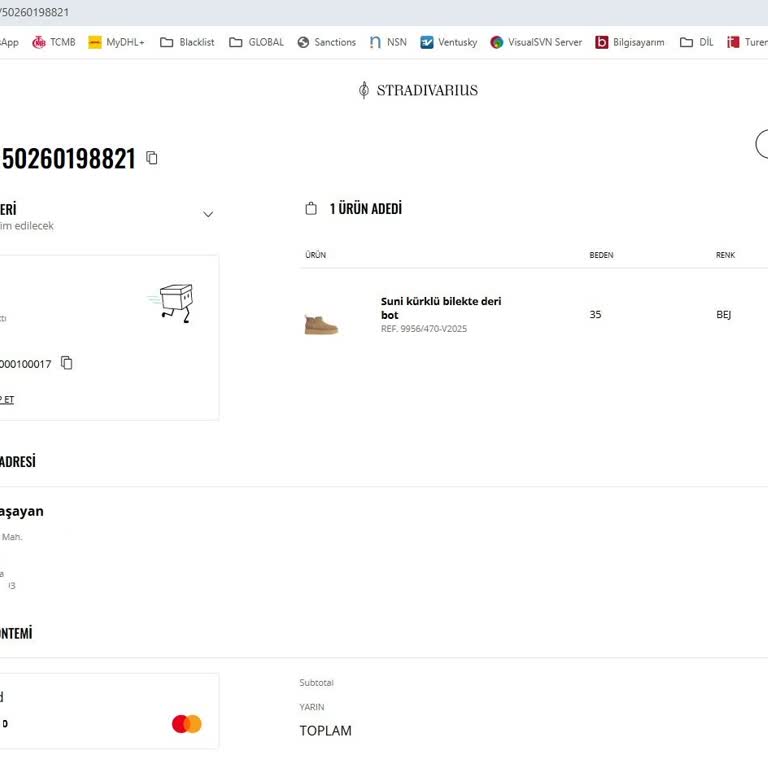The image size is (768, 768).
Task: Click the RENK column header
Action: click(x=725, y=255)
